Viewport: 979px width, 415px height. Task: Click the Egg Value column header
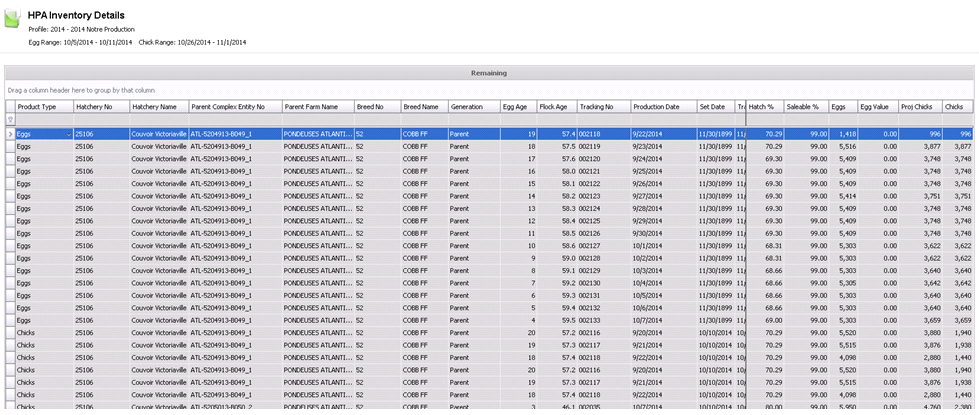coord(878,107)
